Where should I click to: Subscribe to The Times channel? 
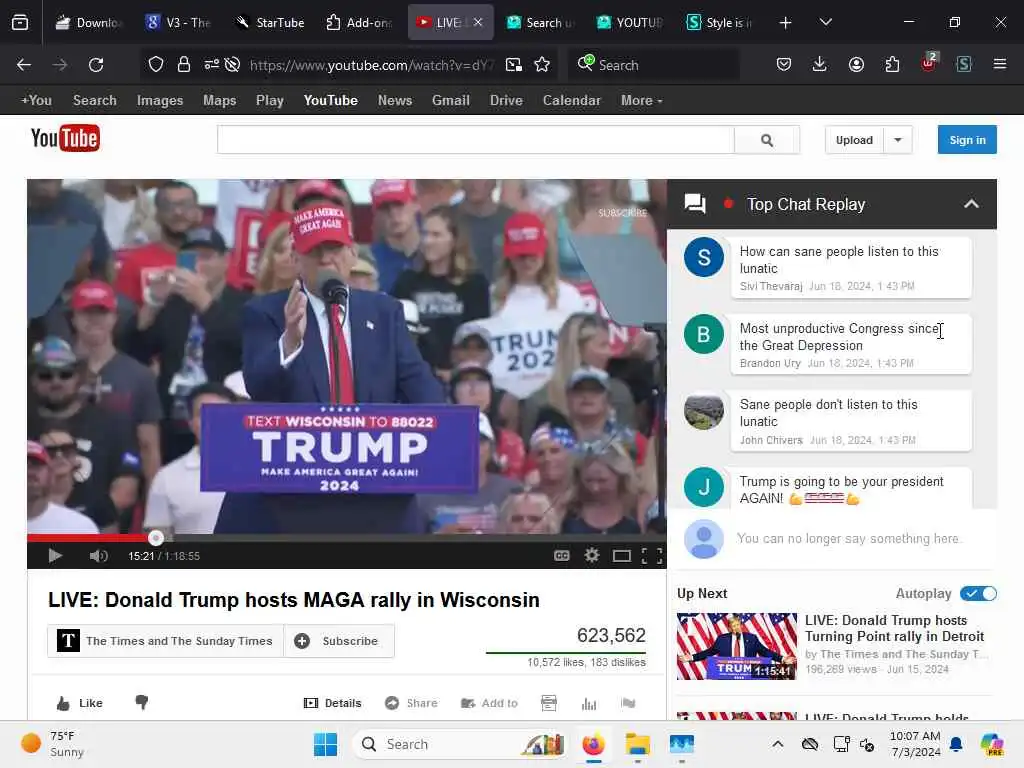pyautogui.click(x=339, y=641)
